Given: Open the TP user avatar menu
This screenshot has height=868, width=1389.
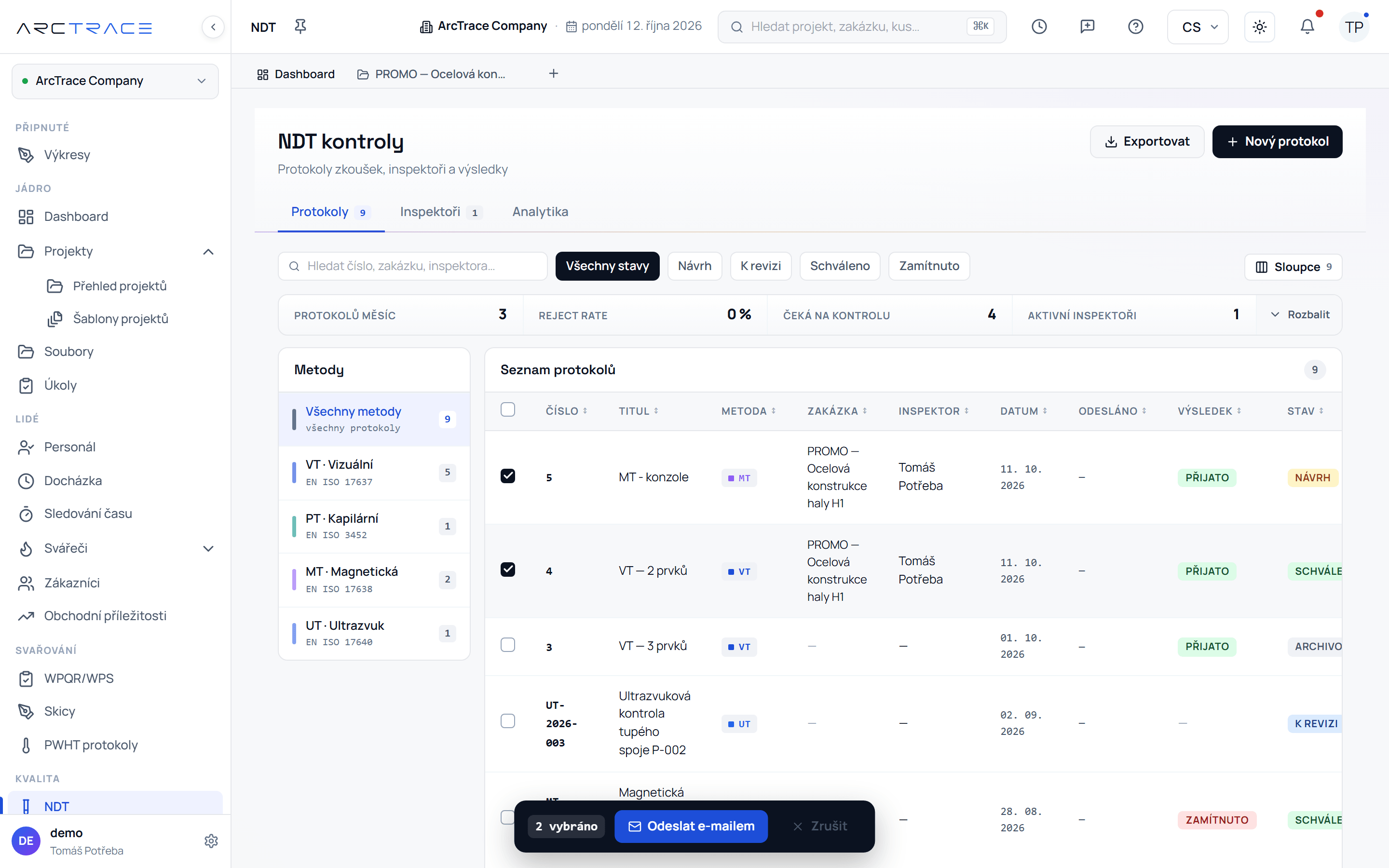Looking at the screenshot, I should pyautogui.click(x=1354, y=27).
